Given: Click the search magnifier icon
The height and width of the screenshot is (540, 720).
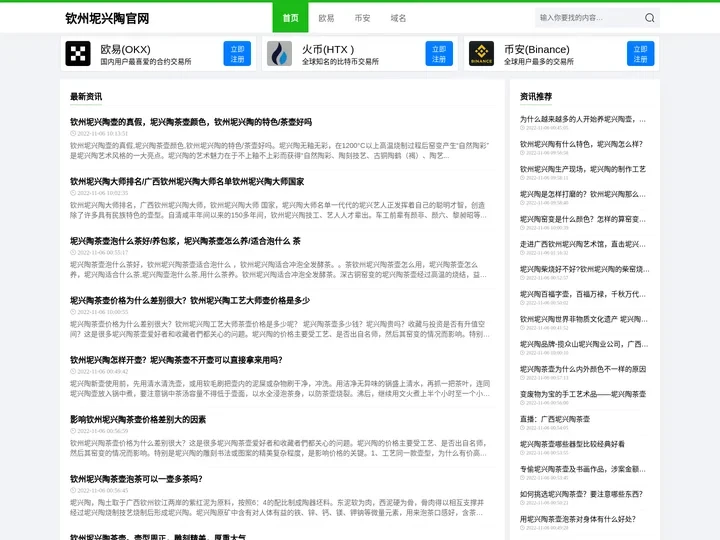Looking at the screenshot, I should (x=649, y=18).
